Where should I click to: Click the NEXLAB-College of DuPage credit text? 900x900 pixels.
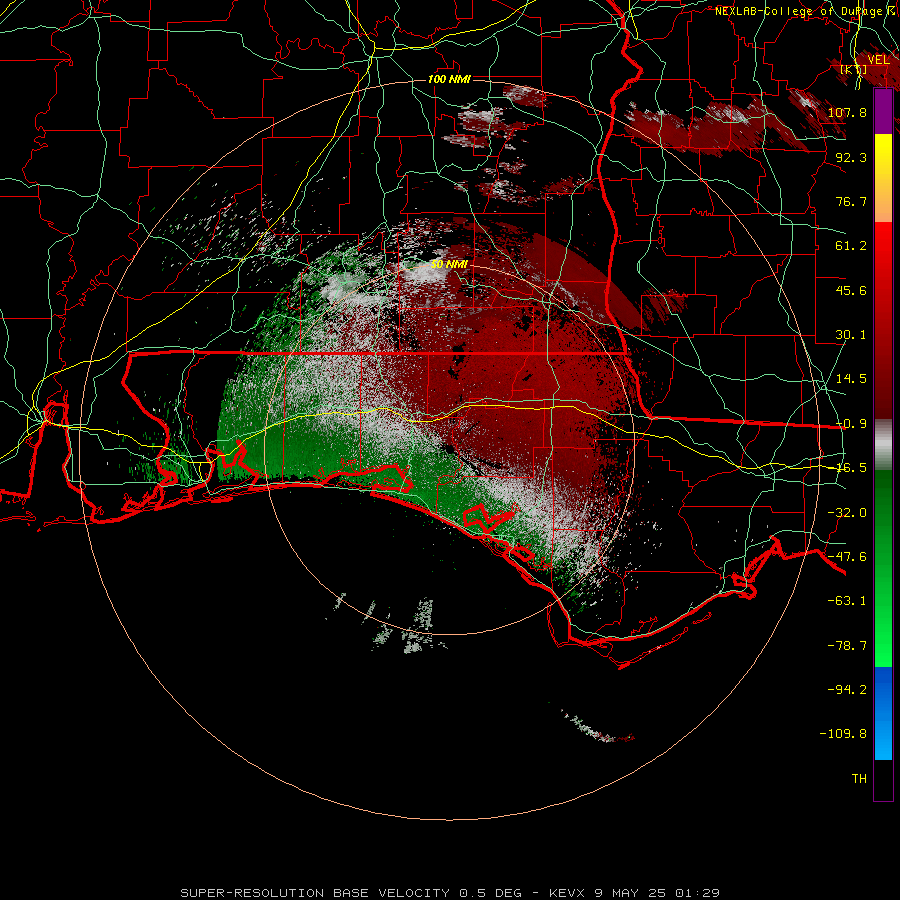coord(806,11)
